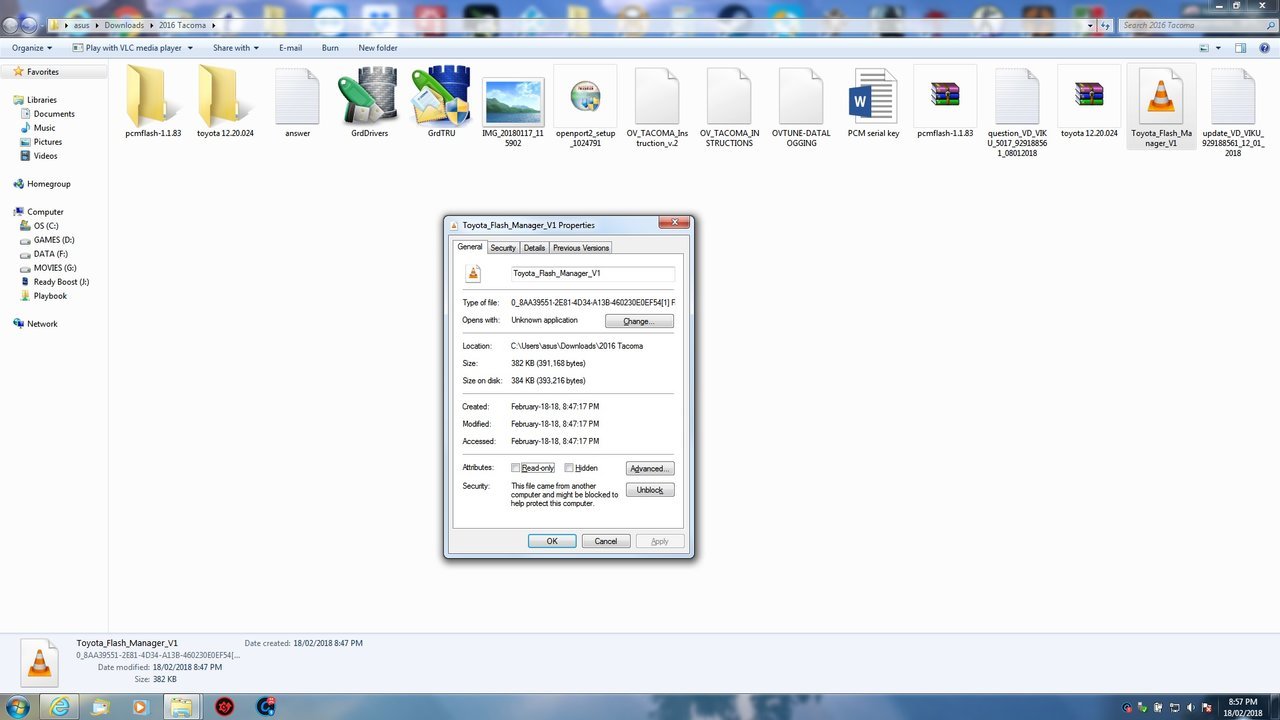Image resolution: width=1280 pixels, height=720 pixels.
Task: Expand the 2016 Tacoma breadcrumb arrow
Action: [x=213, y=25]
